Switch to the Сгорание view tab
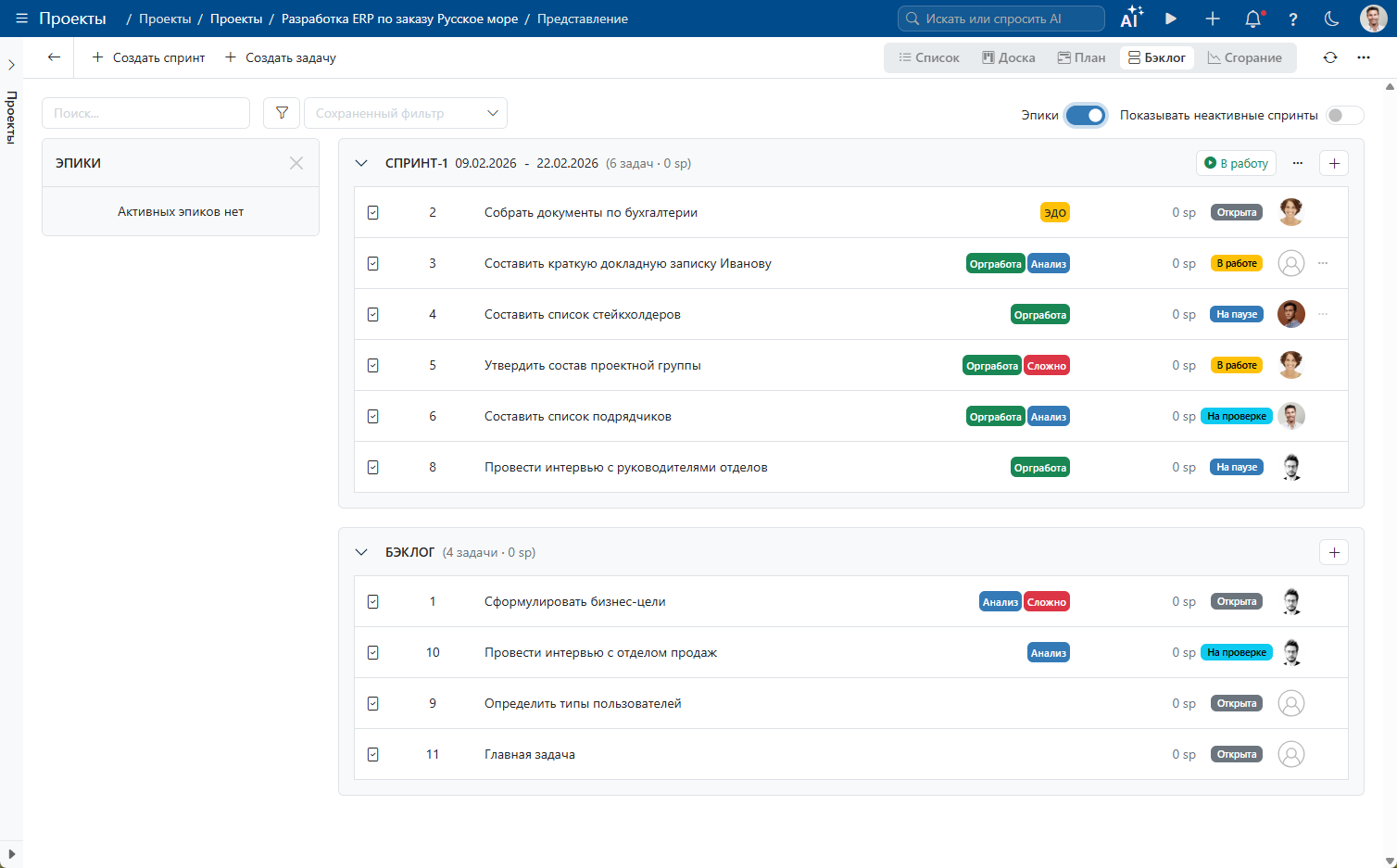This screenshot has height=868, width=1397. (x=1245, y=57)
